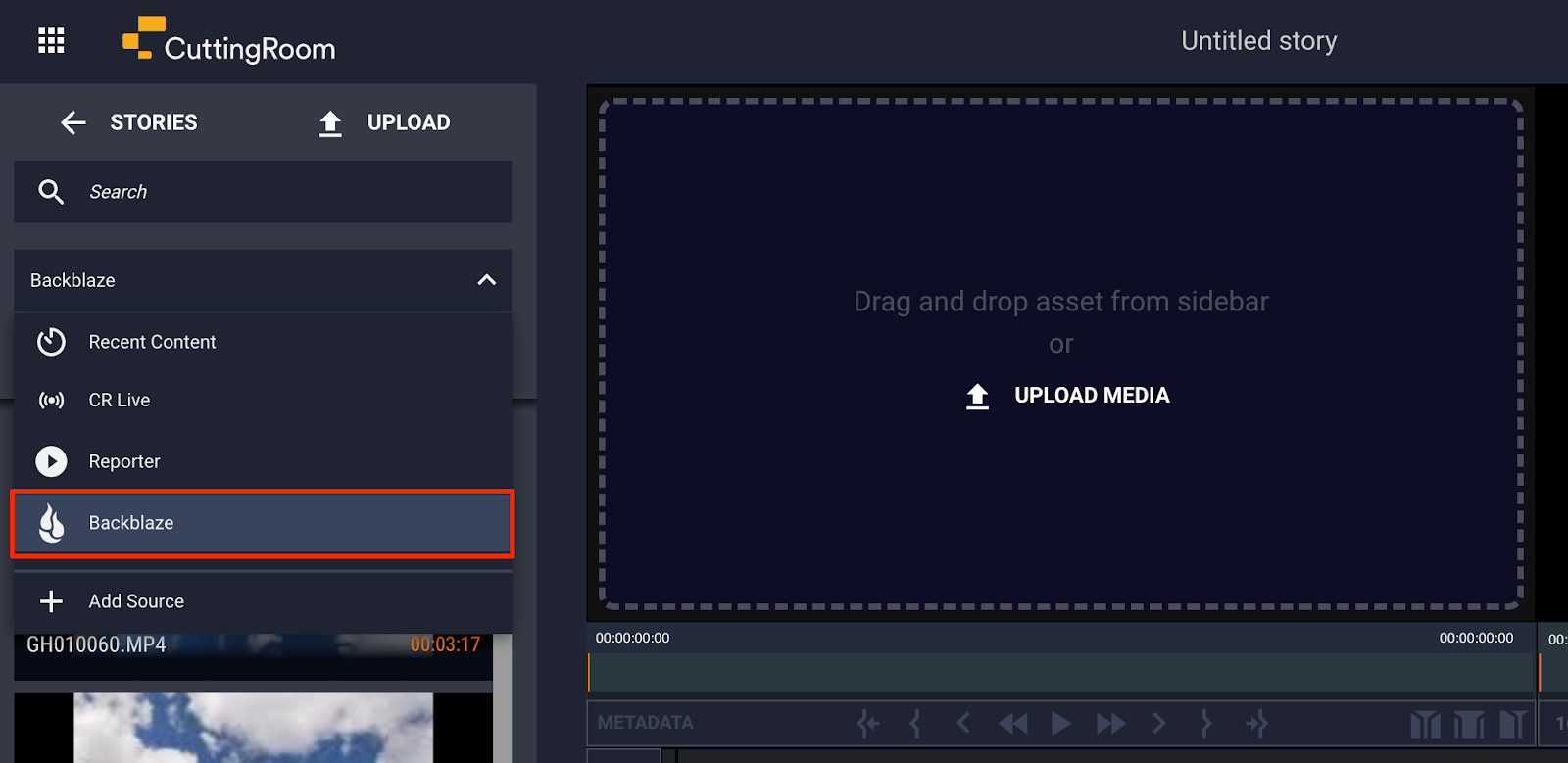Choose Add Source option
The width and height of the screenshot is (1568, 763).
click(x=263, y=601)
